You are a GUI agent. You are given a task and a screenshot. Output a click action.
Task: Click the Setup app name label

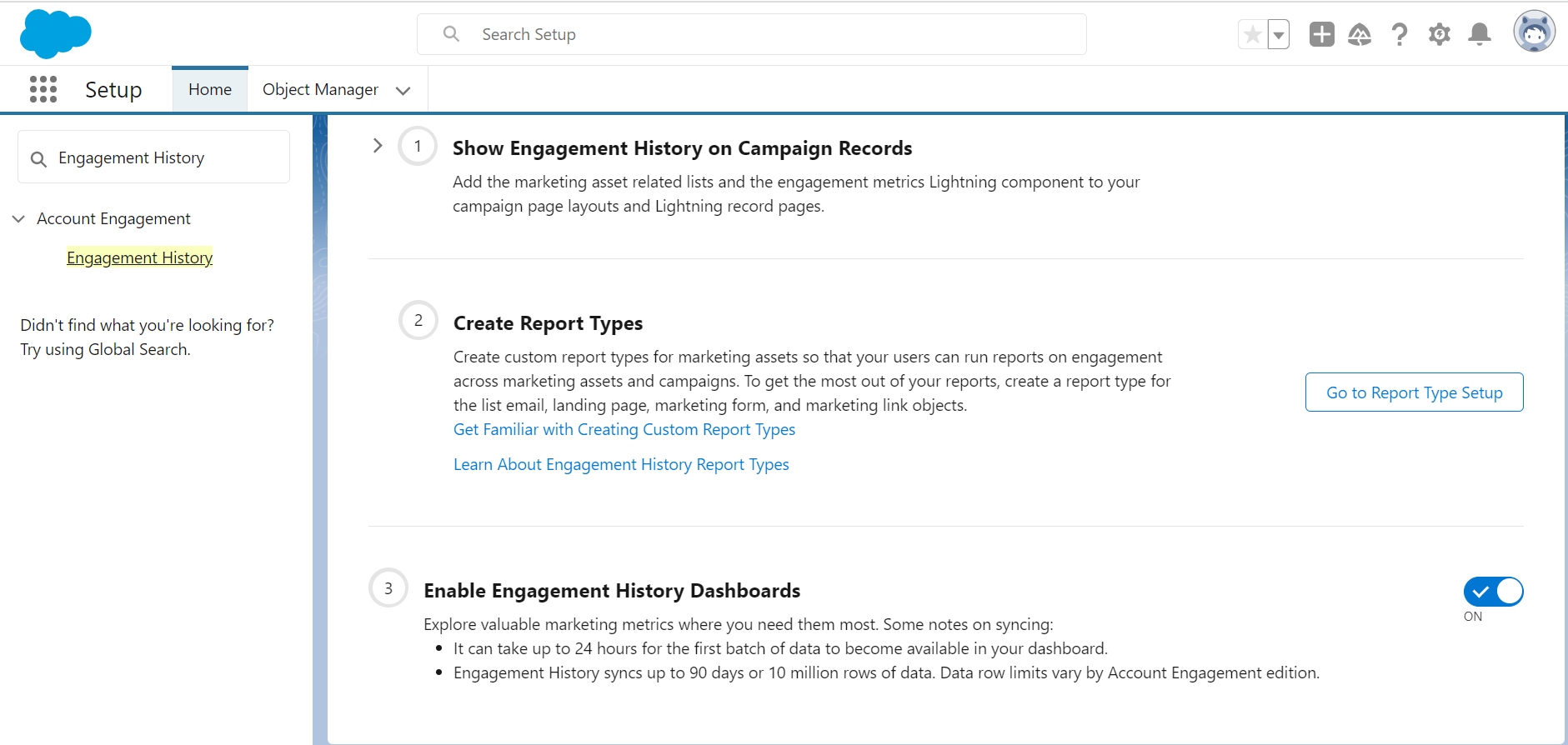coord(113,89)
